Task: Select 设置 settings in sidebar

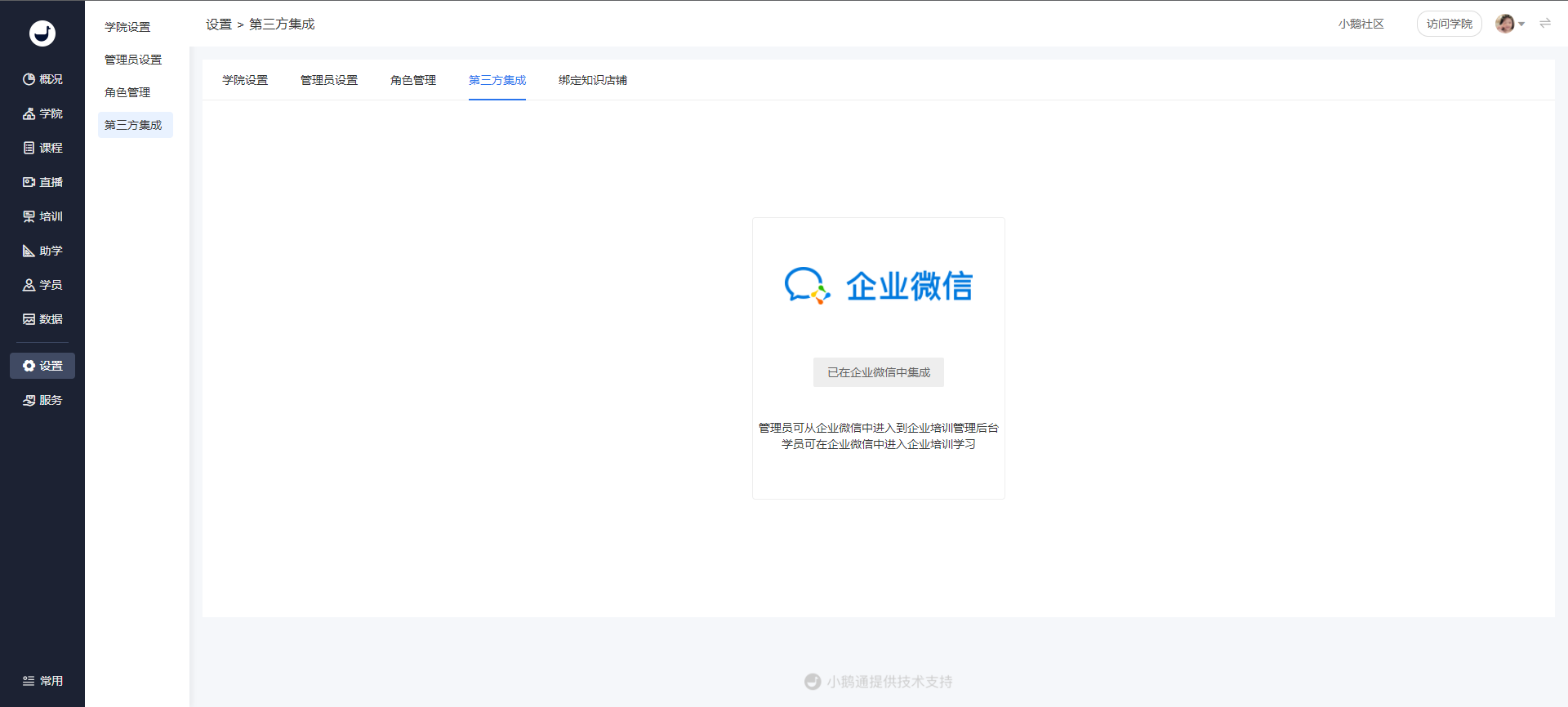Action: click(42, 366)
